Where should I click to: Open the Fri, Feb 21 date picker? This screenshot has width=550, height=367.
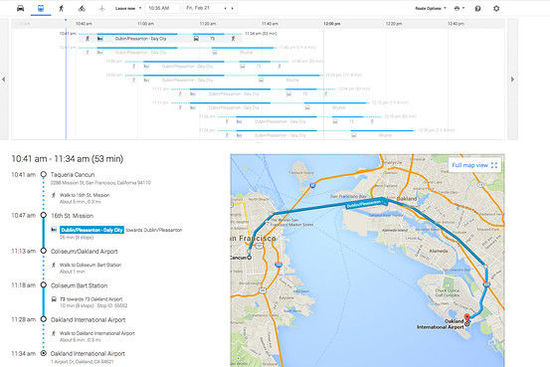(198, 8)
